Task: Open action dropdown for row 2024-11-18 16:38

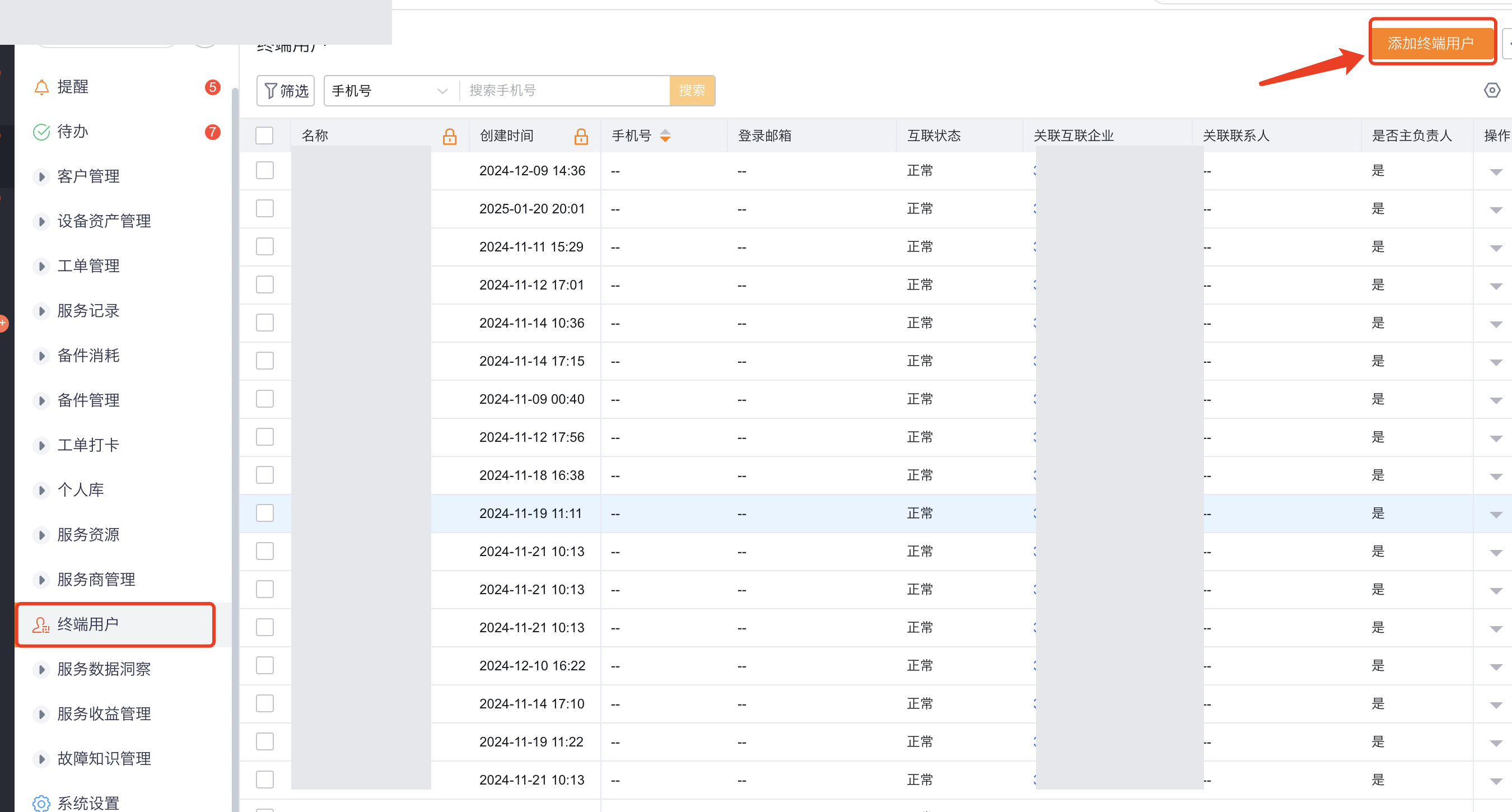Action: point(1496,477)
